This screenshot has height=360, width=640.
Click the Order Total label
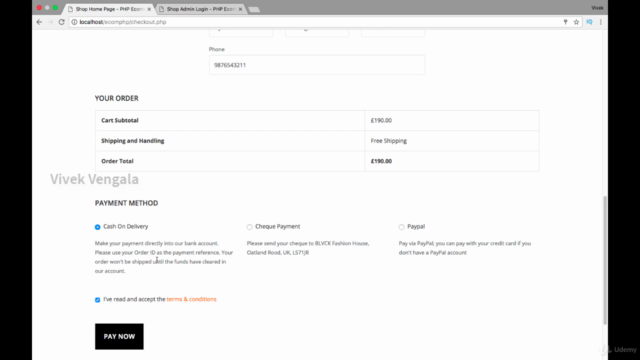coord(118,161)
